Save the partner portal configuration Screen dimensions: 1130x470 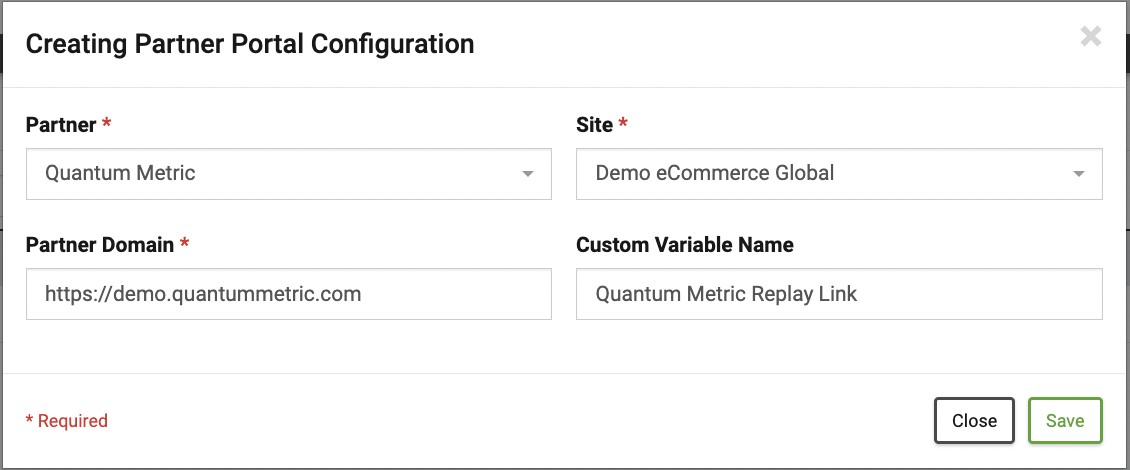[x=1065, y=420]
